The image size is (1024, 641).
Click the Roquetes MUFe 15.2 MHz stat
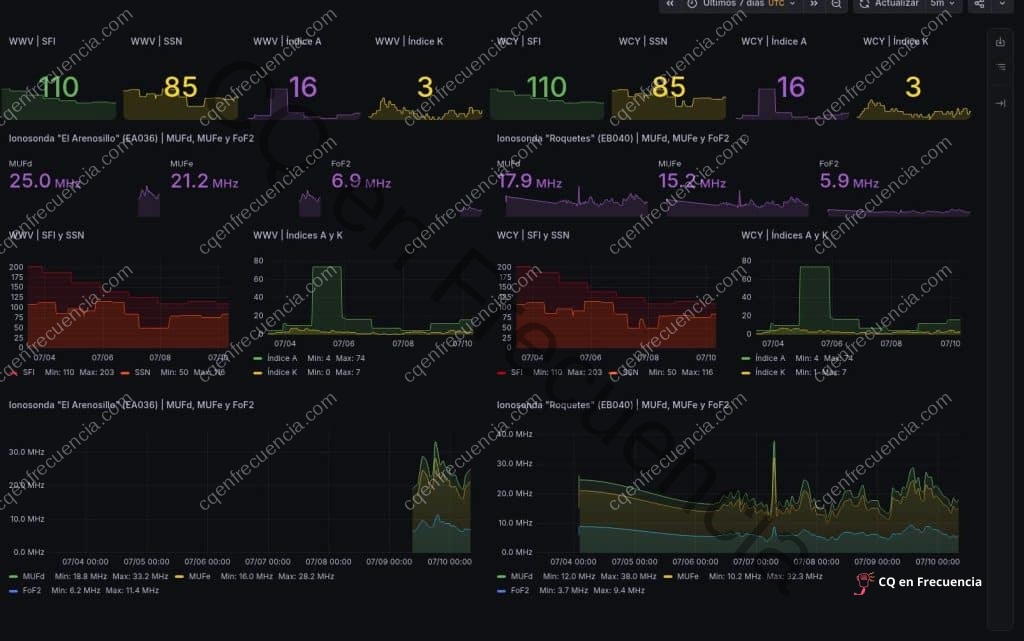point(692,181)
